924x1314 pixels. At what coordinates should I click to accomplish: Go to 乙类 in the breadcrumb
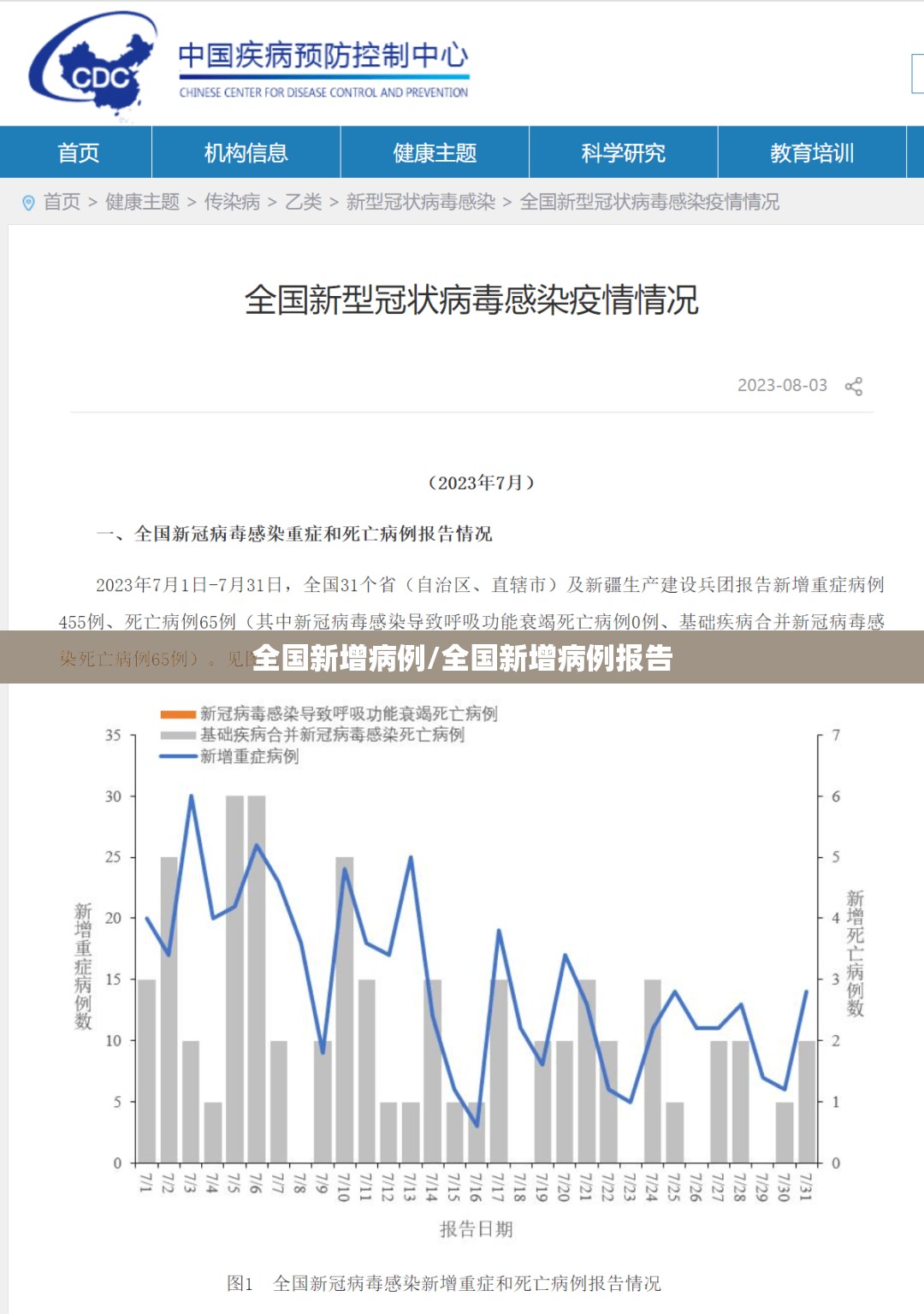[x=303, y=202]
